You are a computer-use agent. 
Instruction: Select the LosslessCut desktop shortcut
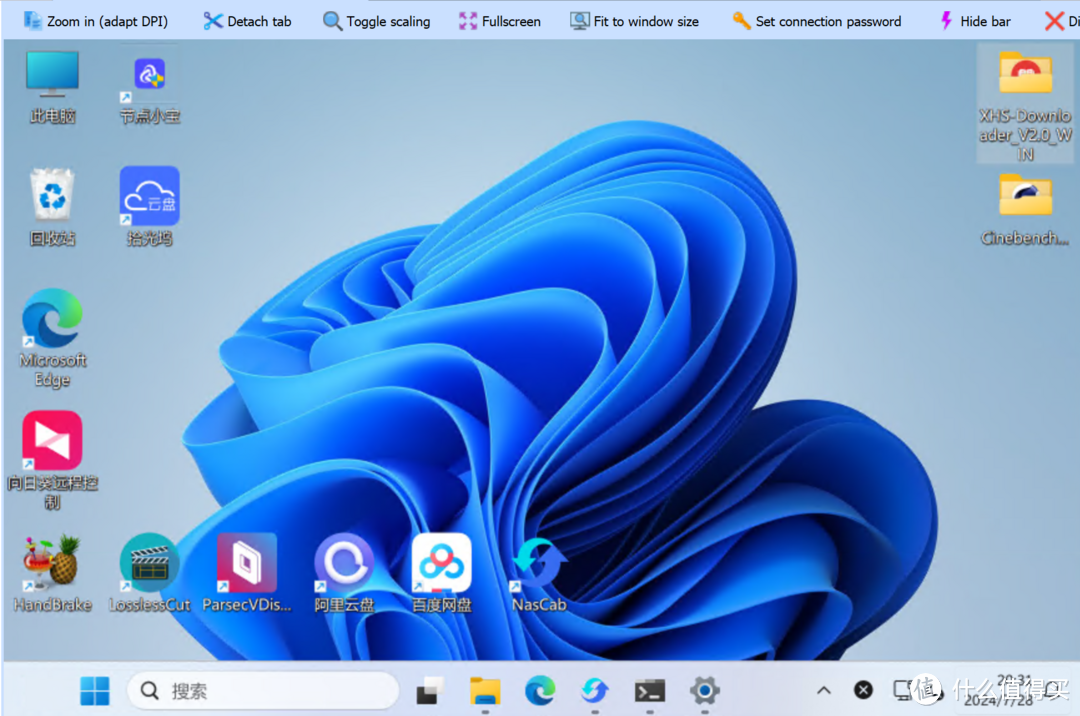click(149, 572)
